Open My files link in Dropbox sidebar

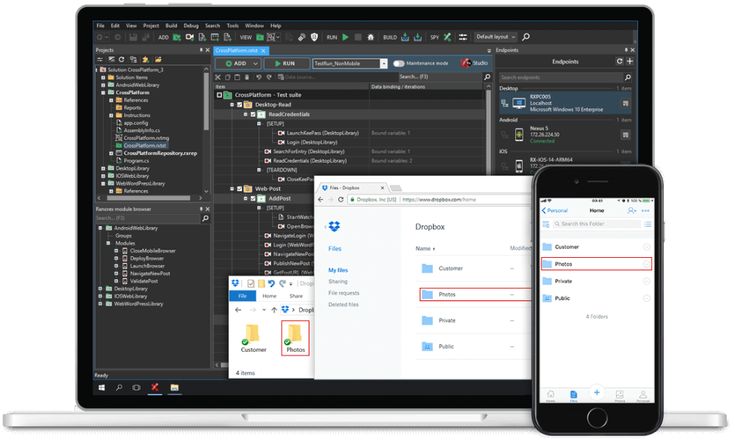point(338,270)
